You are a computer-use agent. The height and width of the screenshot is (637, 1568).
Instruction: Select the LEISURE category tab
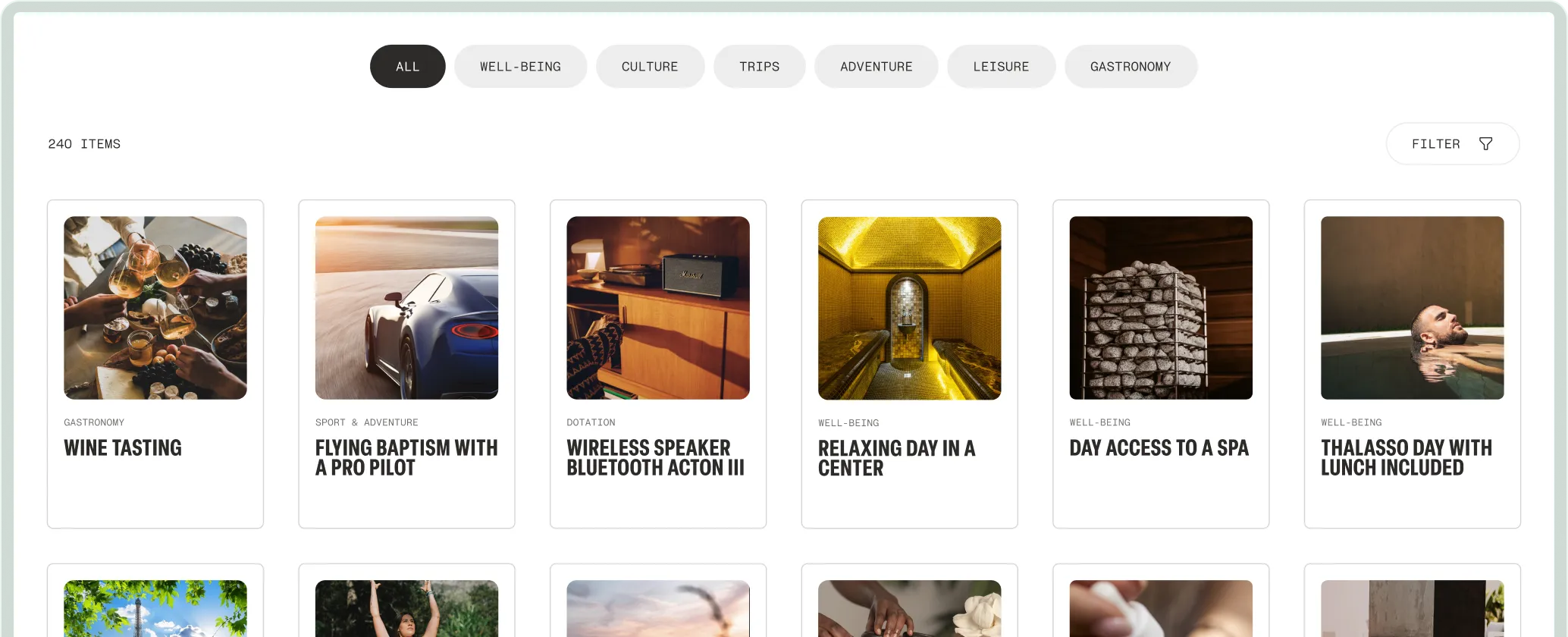pos(1002,67)
